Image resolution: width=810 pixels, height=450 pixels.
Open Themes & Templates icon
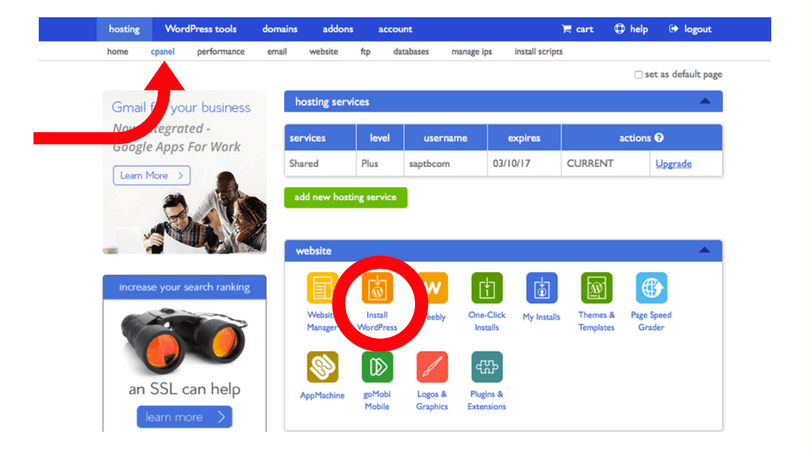(596, 288)
